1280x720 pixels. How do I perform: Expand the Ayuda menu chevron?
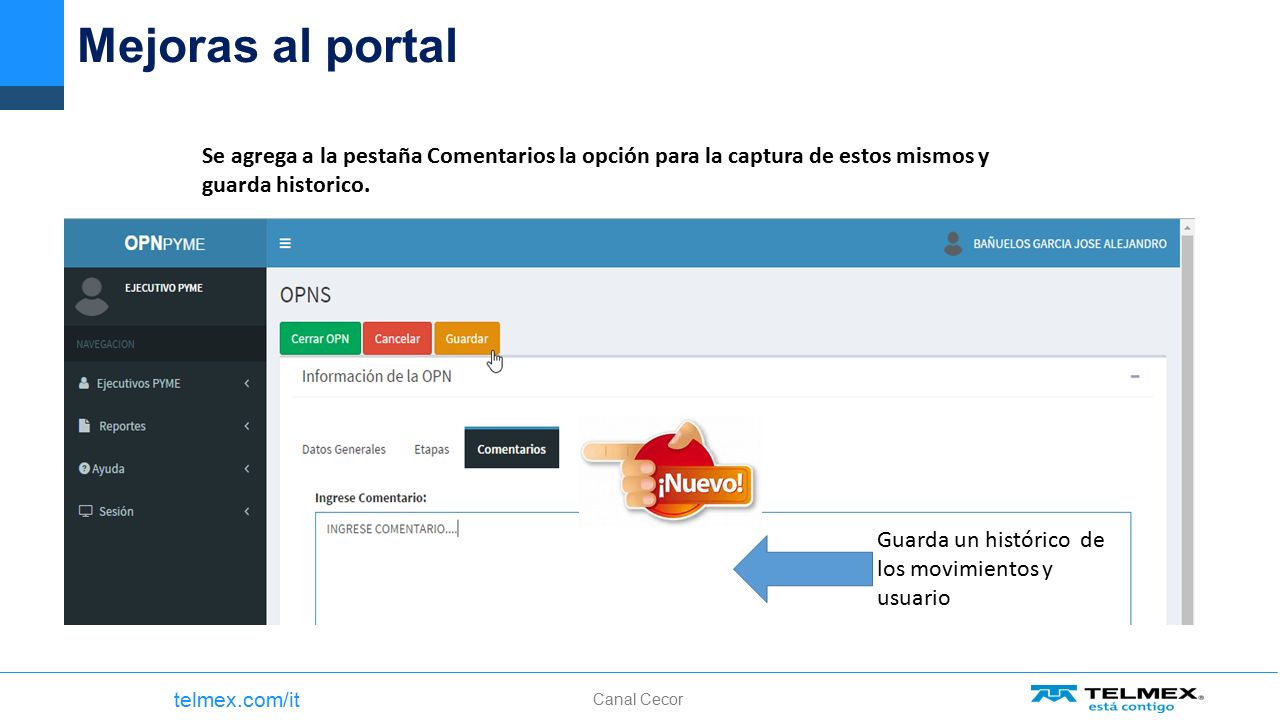(x=247, y=468)
